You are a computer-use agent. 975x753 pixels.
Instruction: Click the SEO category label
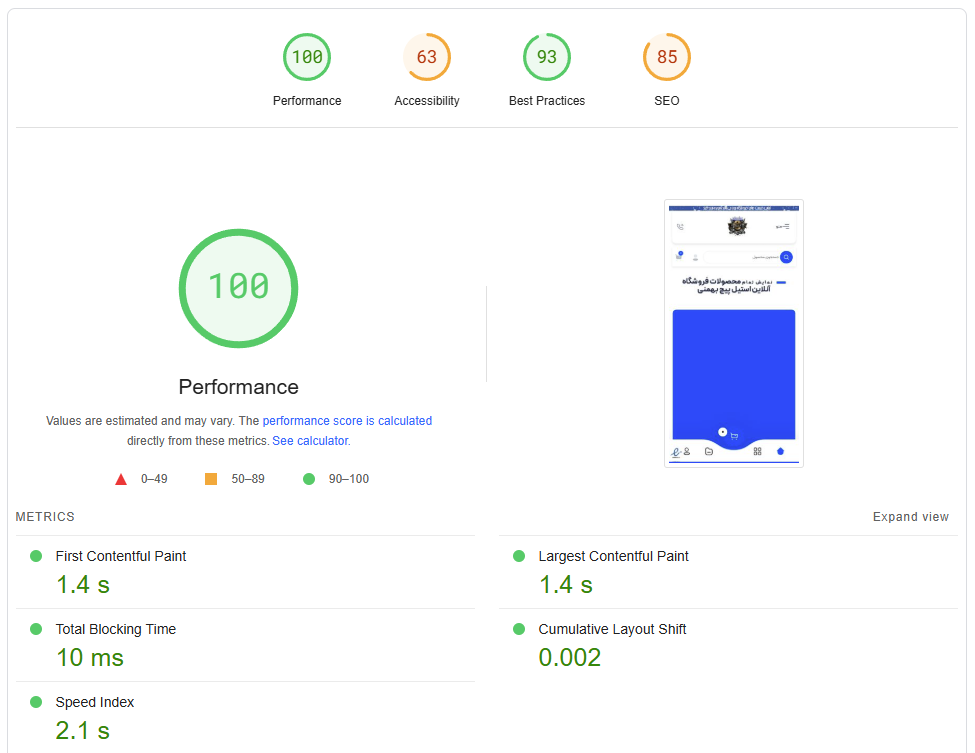click(667, 101)
